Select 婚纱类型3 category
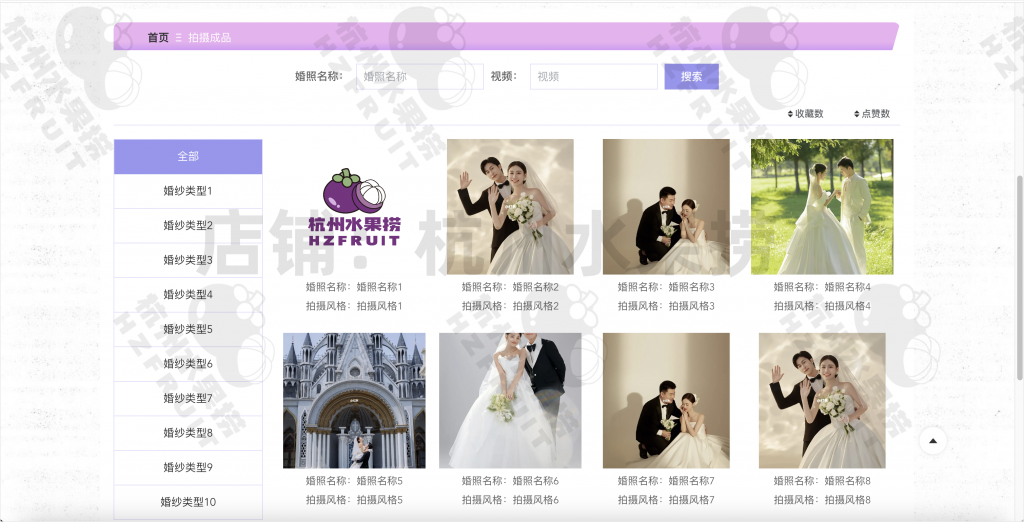This screenshot has height=522, width=1024. (x=188, y=260)
